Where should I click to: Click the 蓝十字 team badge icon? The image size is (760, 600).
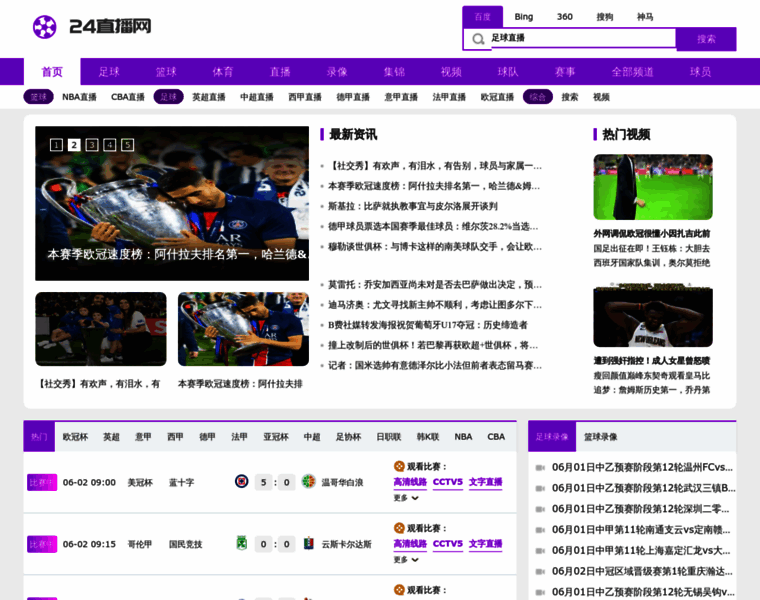(x=241, y=482)
